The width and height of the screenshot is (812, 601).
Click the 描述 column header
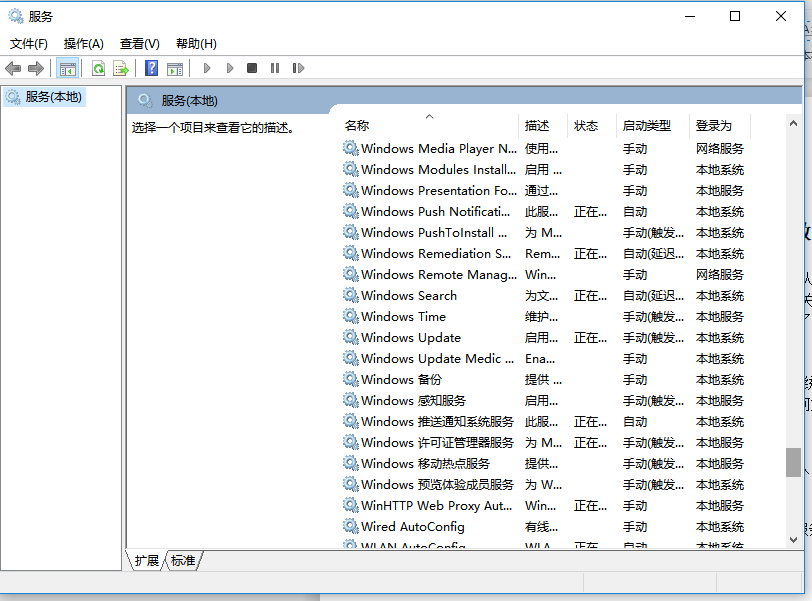[544, 126]
